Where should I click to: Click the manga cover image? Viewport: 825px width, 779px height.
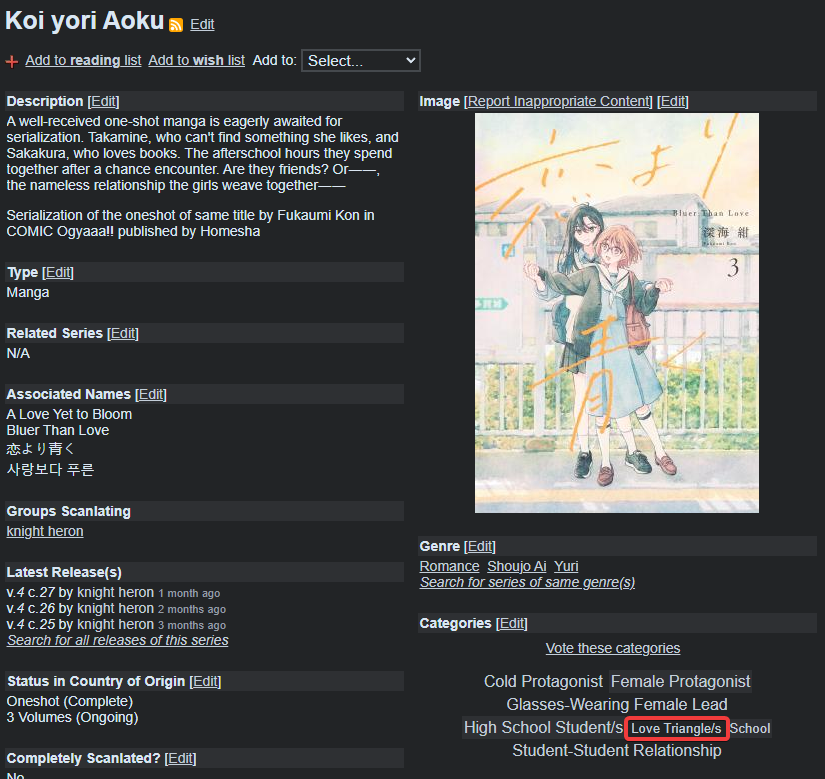617,313
